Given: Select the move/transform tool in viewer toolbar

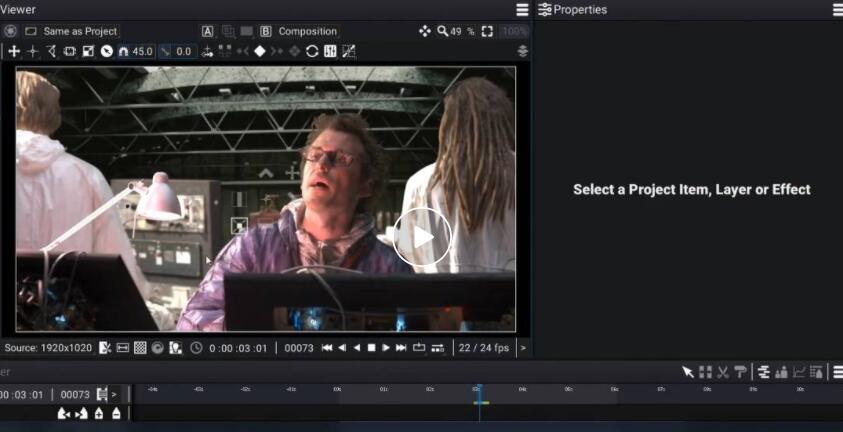Looking at the screenshot, I should (14, 52).
